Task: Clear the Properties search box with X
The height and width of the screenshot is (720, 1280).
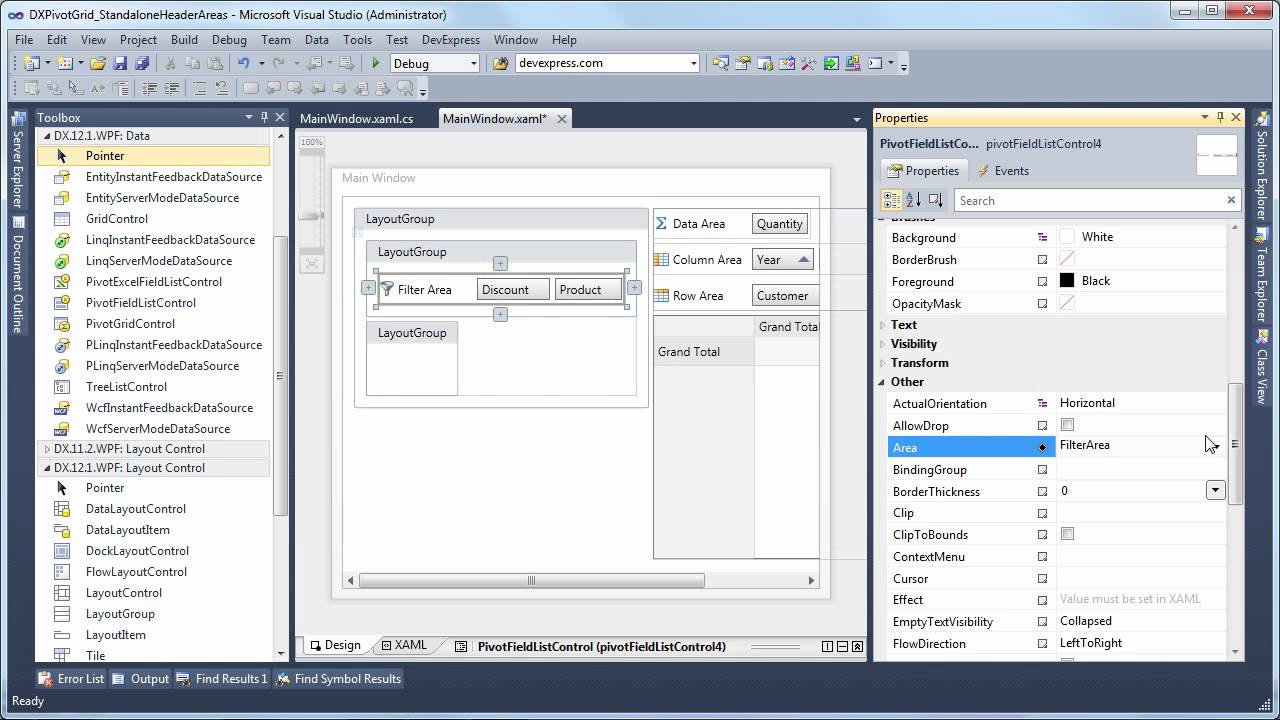Action: (1231, 200)
